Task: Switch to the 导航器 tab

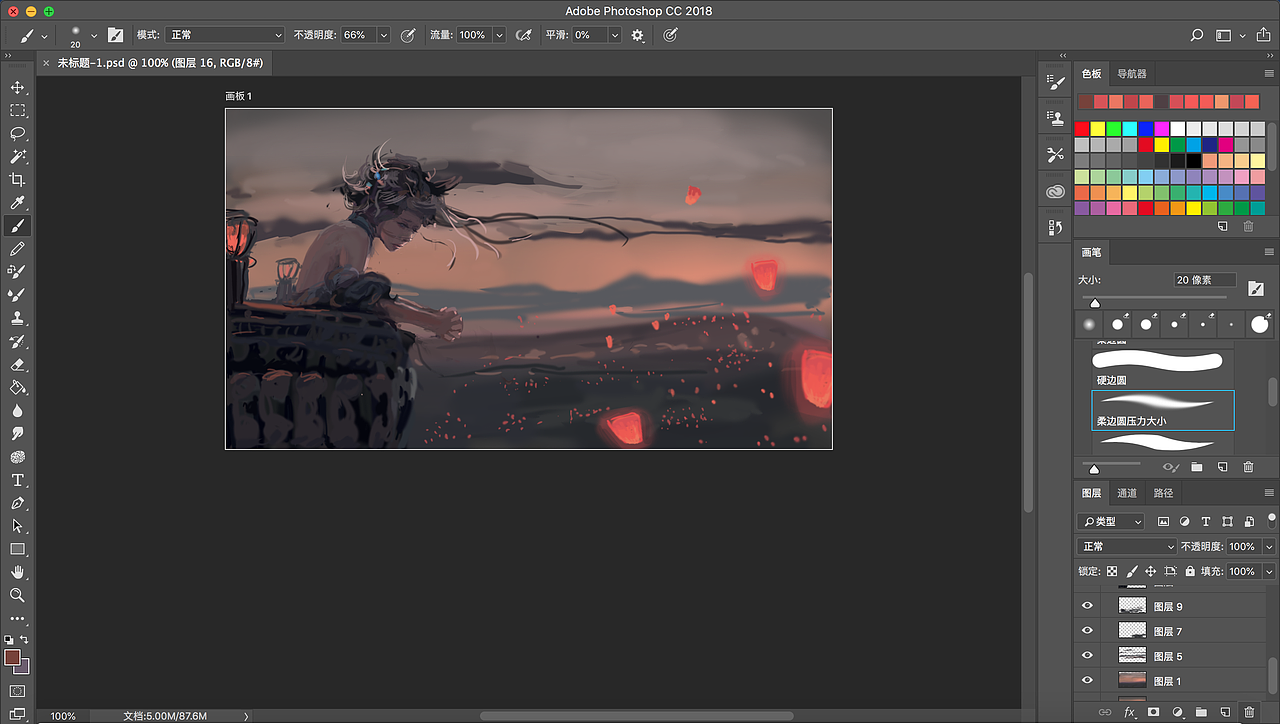Action: click(1132, 74)
